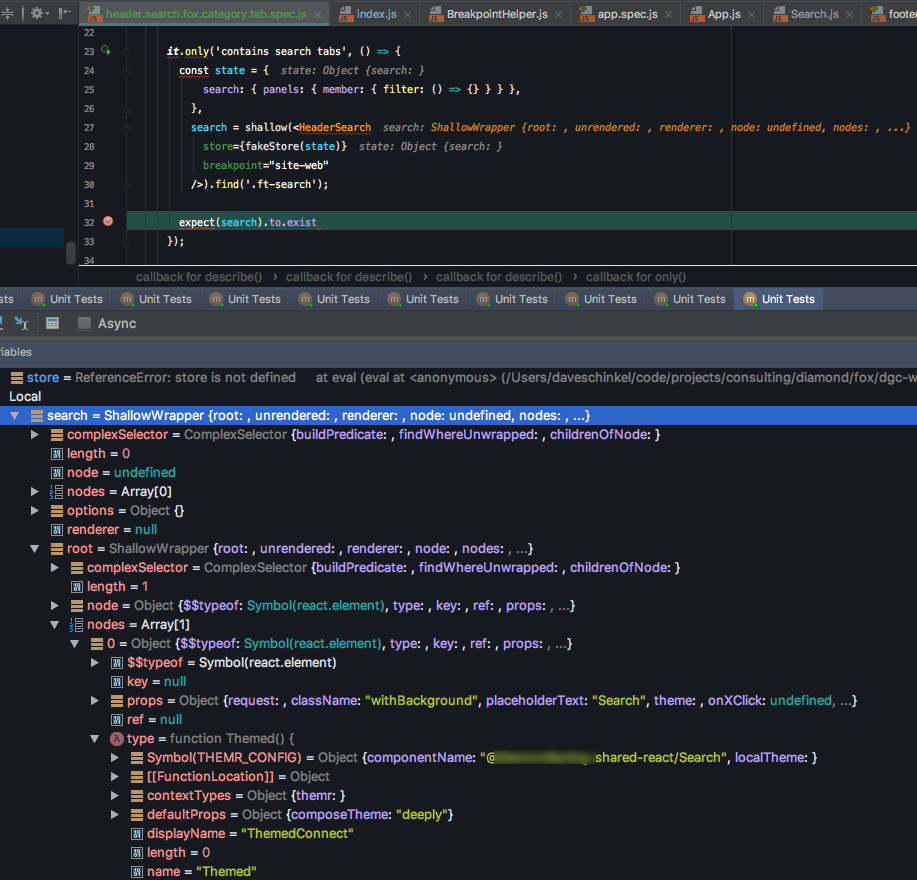Click the icon beside 'displayName = "ThemedConnect"'
This screenshot has height=880, width=917.
click(137, 834)
